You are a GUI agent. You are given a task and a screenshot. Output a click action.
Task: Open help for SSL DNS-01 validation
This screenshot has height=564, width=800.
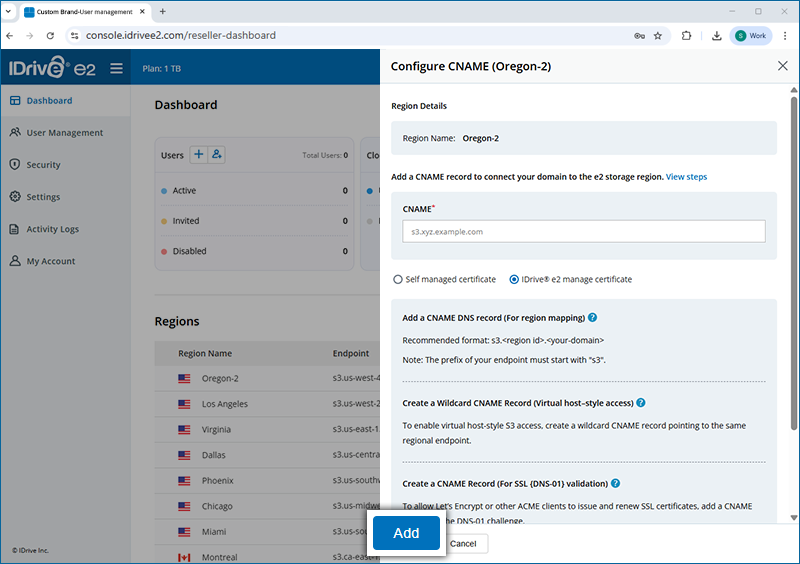[615, 483]
